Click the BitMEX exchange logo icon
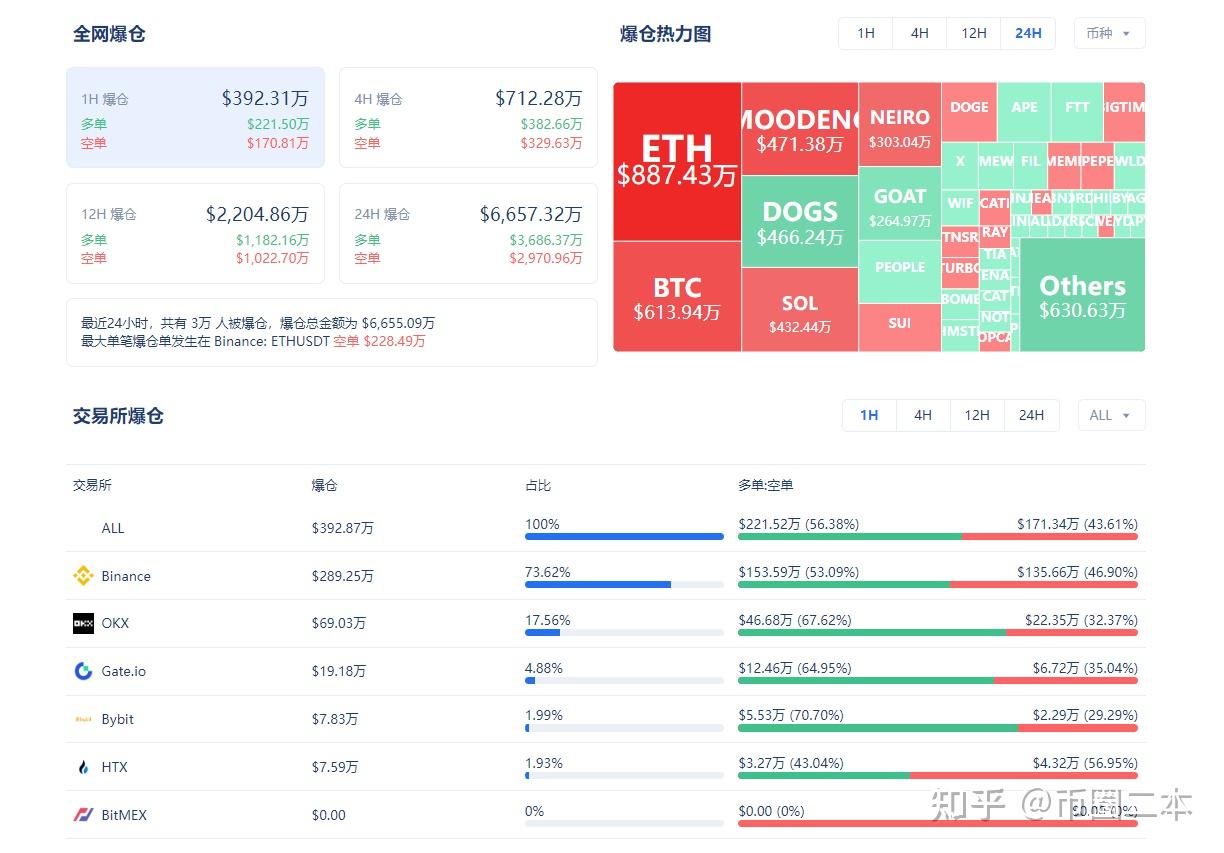The width and height of the screenshot is (1224, 853). [84, 815]
